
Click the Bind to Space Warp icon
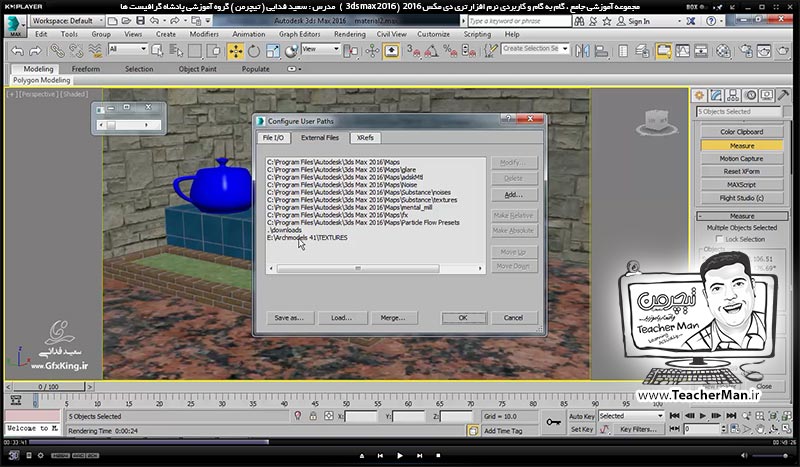pos(95,51)
